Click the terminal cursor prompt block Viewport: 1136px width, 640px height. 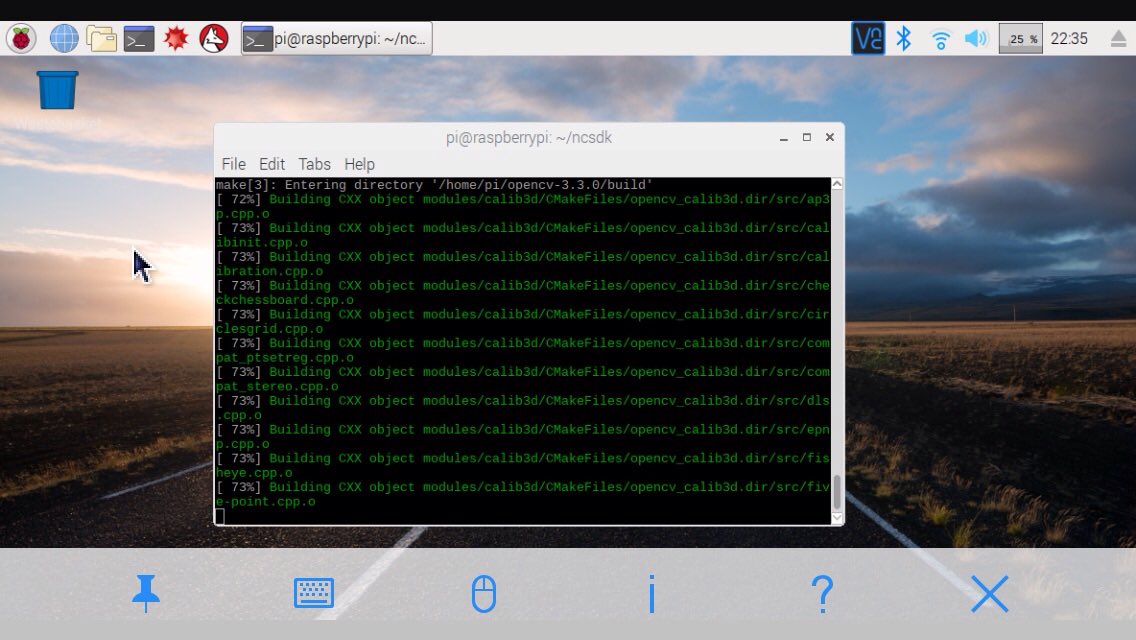220,516
